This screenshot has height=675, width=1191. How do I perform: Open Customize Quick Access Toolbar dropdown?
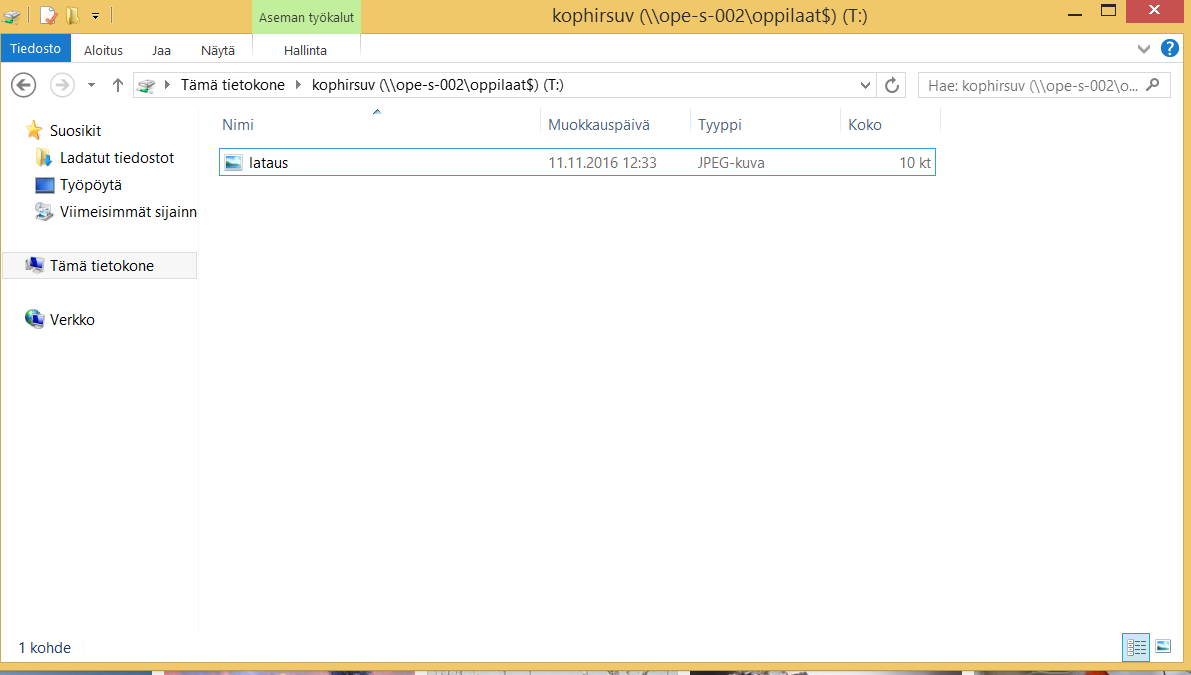point(95,16)
